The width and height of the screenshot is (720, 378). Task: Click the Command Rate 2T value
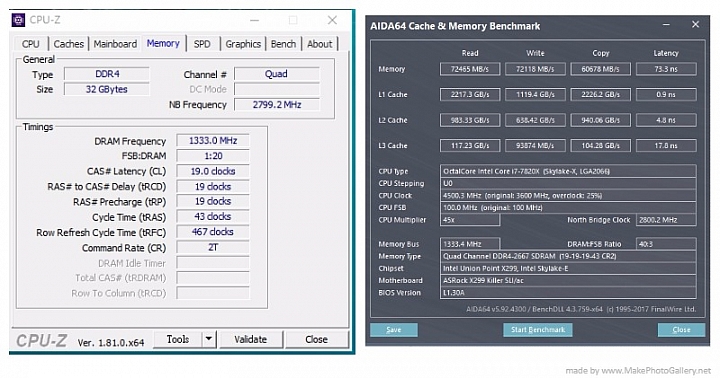tap(213, 248)
